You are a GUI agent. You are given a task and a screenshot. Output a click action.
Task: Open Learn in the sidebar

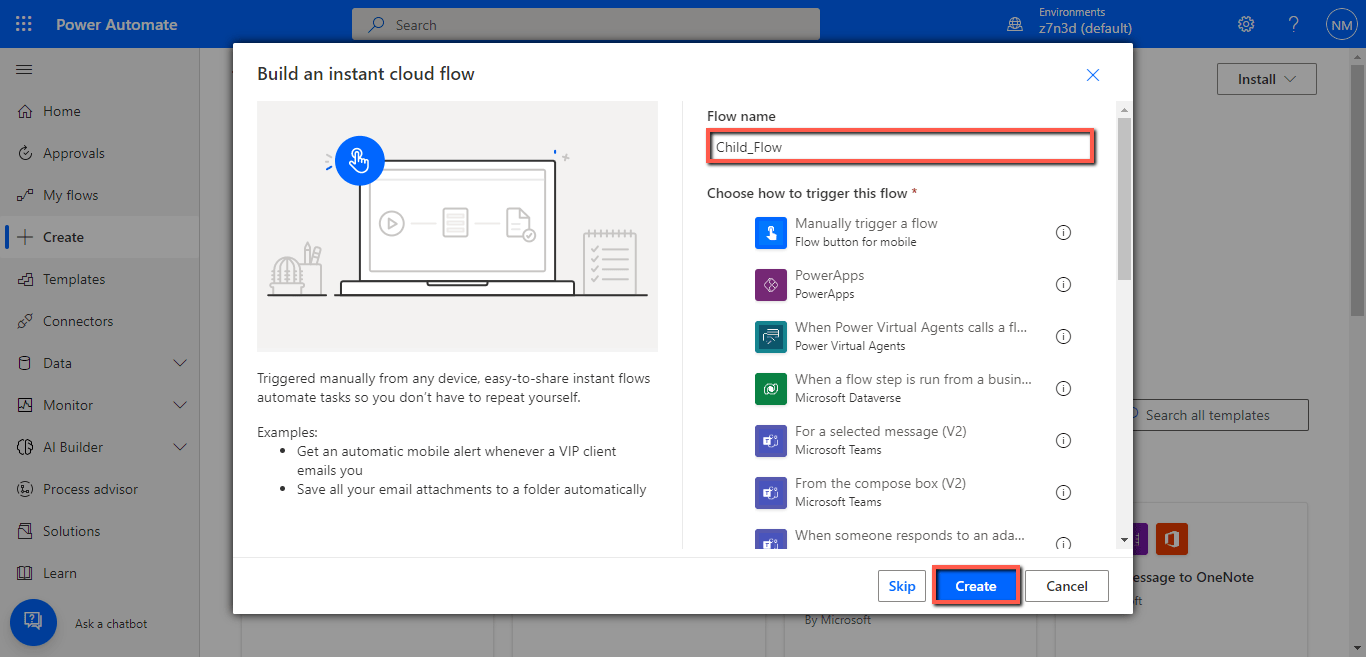(100, 573)
